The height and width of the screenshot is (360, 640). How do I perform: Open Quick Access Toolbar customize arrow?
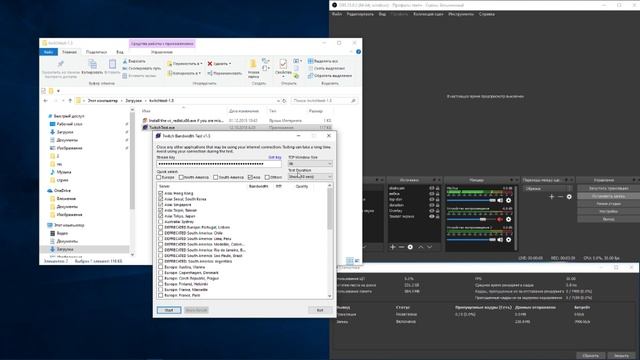point(58,91)
